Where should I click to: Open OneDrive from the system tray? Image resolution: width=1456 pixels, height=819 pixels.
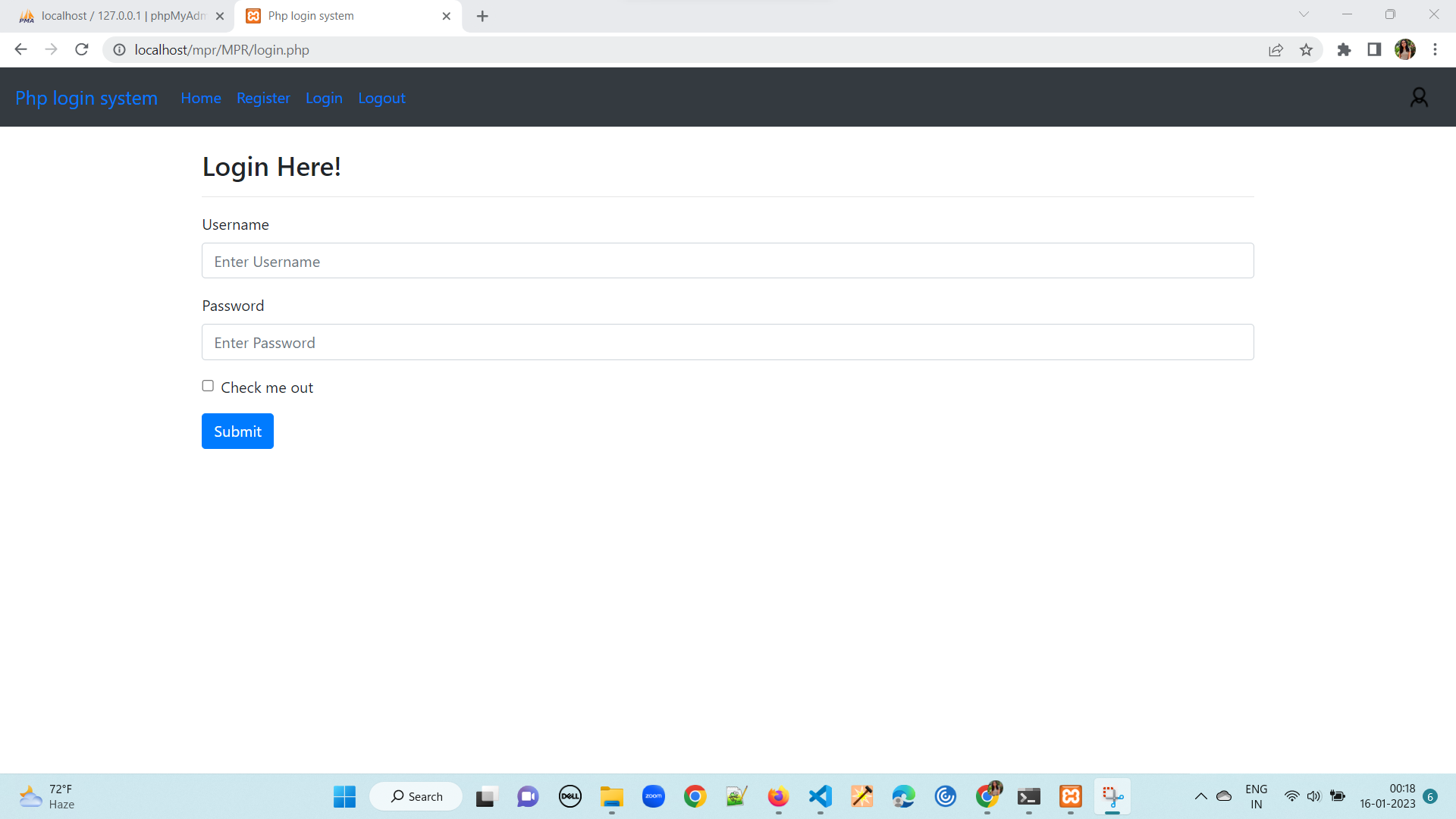pyautogui.click(x=1224, y=796)
